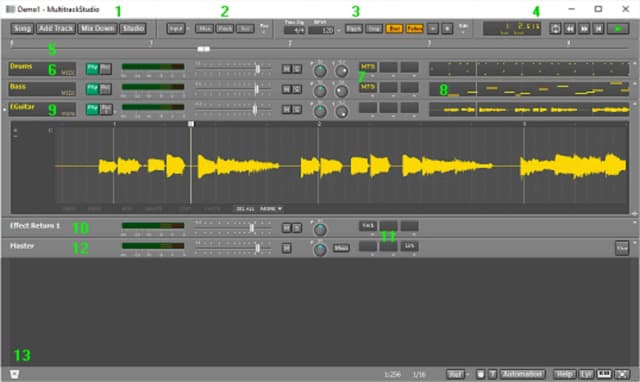Open the MORE dropdown in EGuitar editor
The image size is (640, 382).
click(x=271, y=209)
